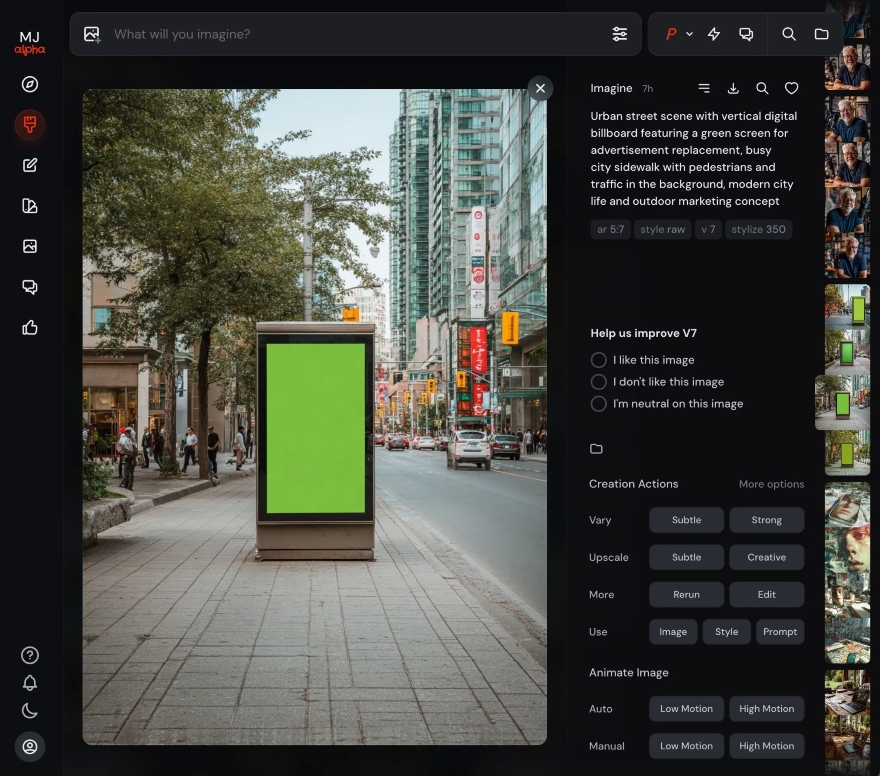Click the settings sliders icon in prompt bar
Viewport: 880px width, 776px height.
coord(620,34)
